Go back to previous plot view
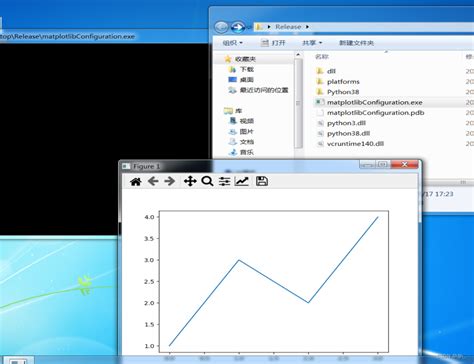 pos(153,181)
